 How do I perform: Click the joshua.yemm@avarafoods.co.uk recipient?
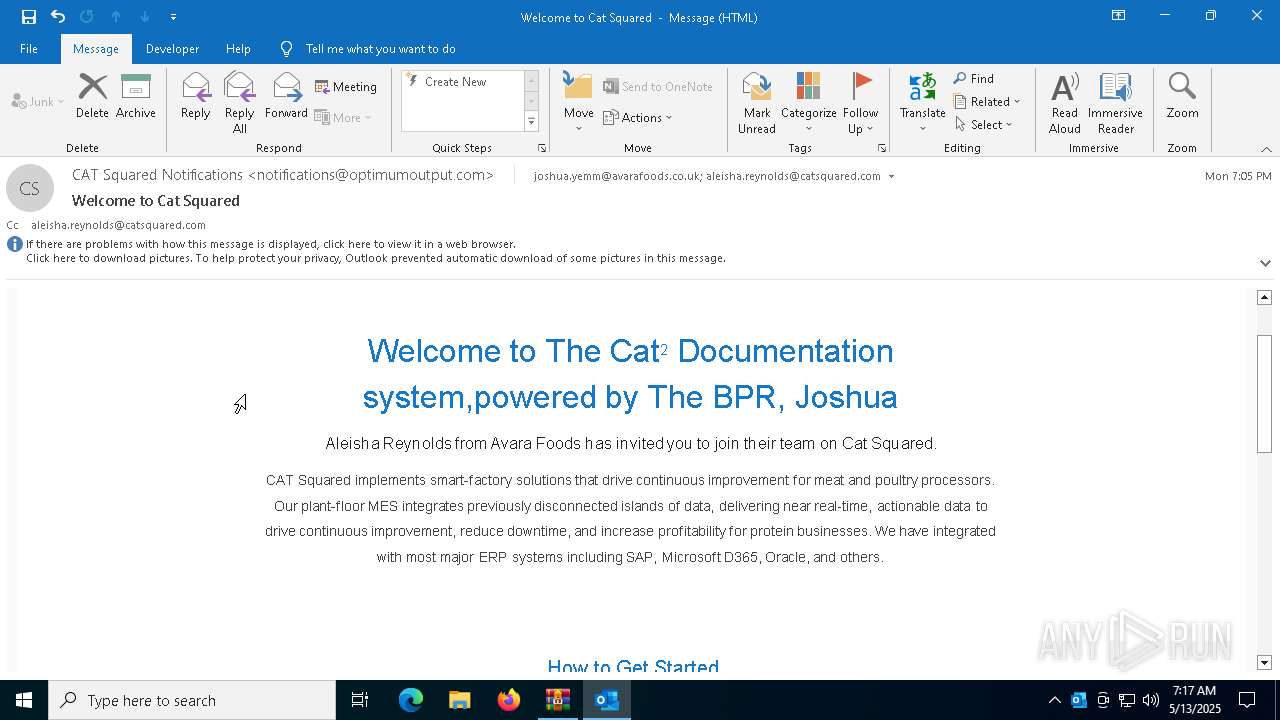pyautogui.click(x=616, y=176)
